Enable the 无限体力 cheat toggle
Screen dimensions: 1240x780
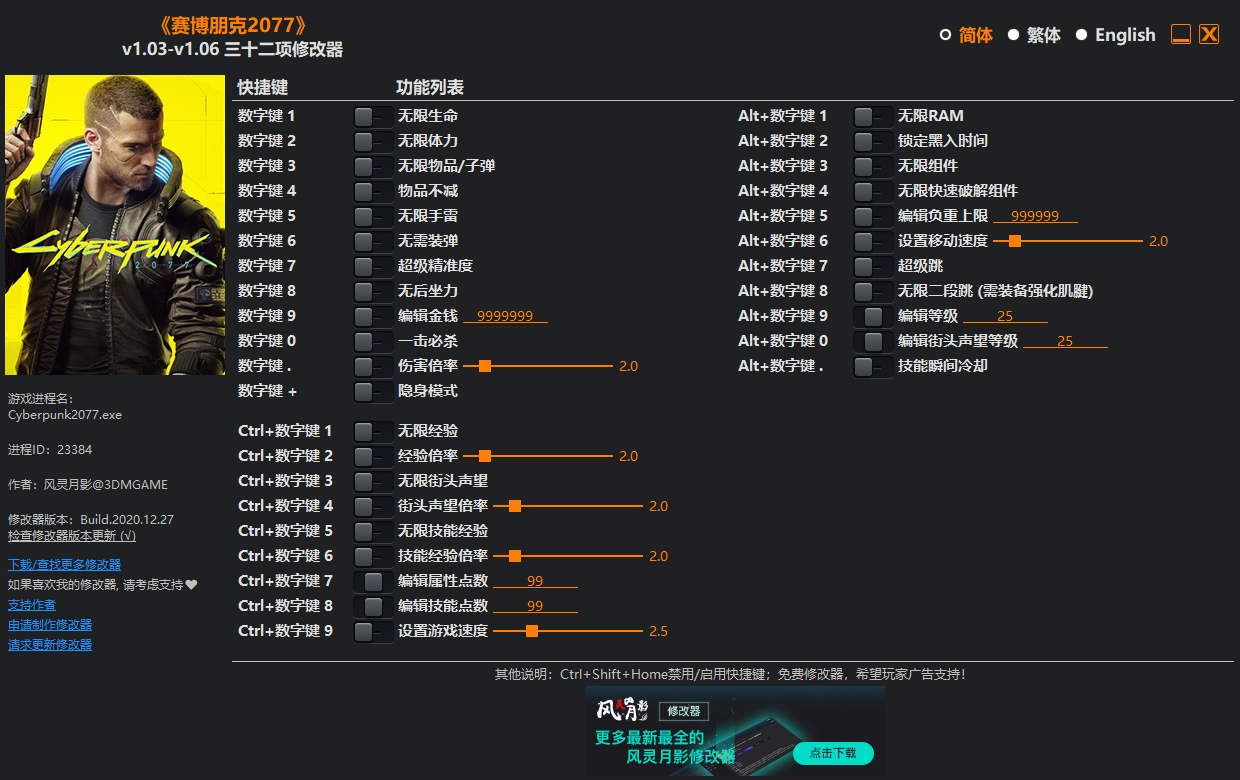tap(373, 140)
